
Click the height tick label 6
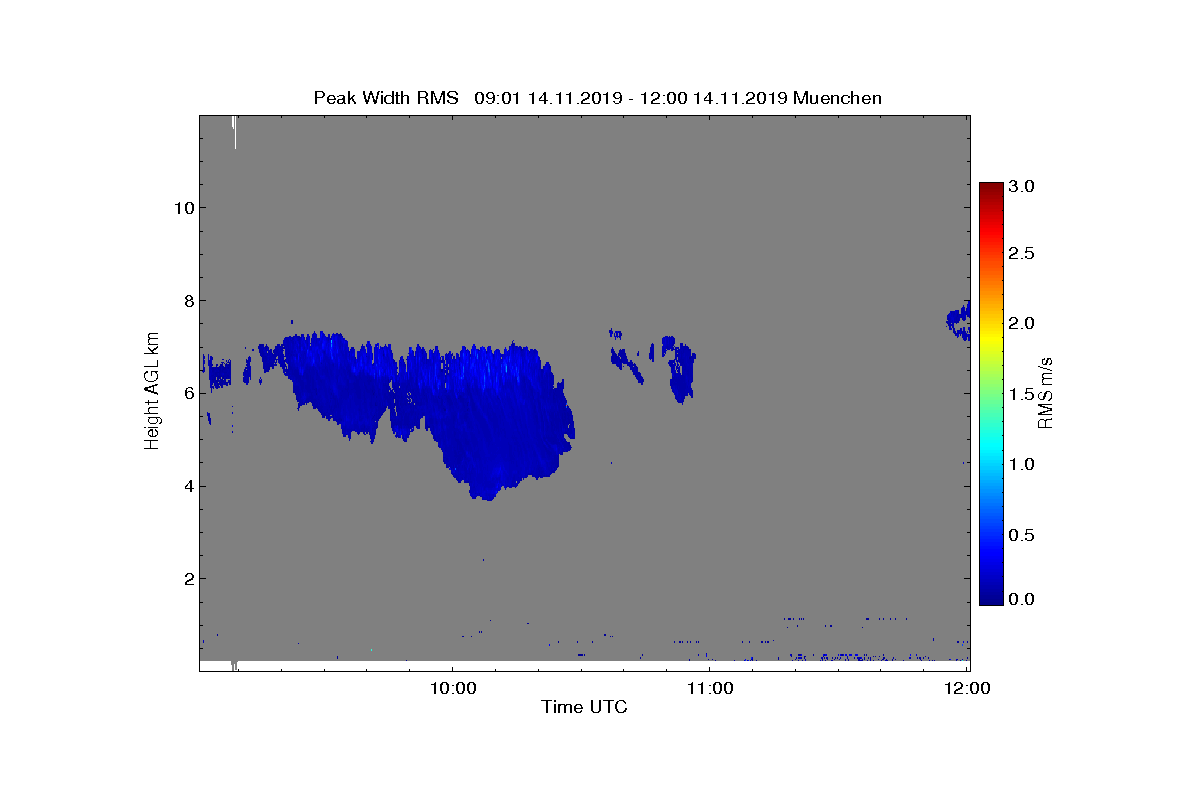[187, 393]
